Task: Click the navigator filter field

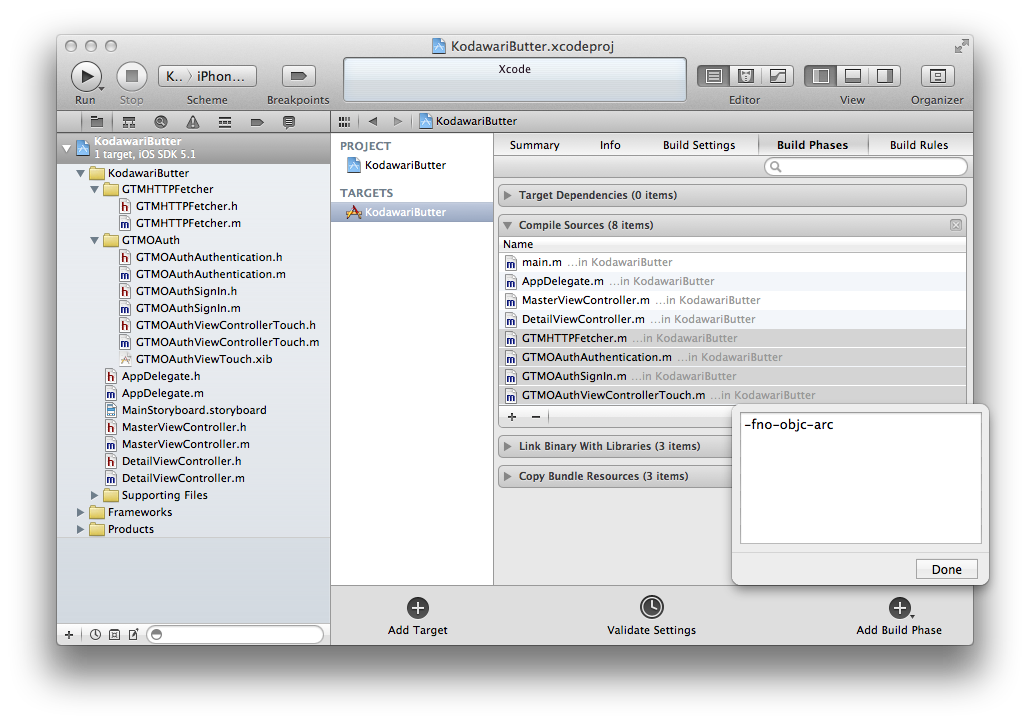Action: pos(235,635)
